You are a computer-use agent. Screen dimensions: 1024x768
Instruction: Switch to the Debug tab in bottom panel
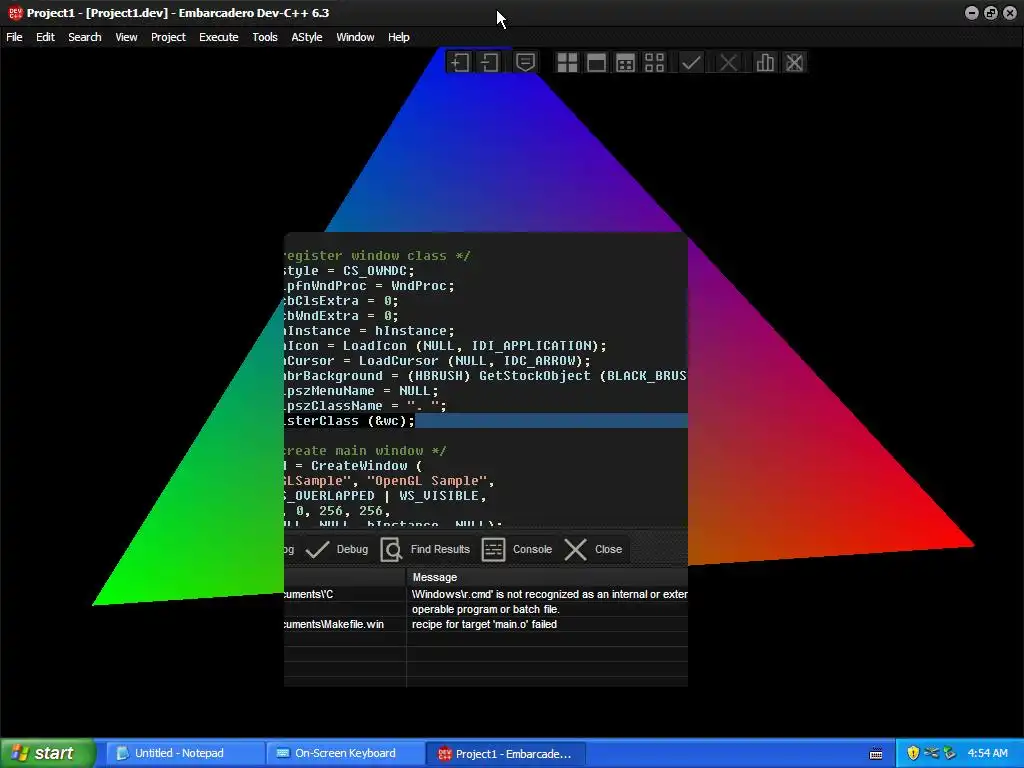pyautogui.click(x=337, y=549)
